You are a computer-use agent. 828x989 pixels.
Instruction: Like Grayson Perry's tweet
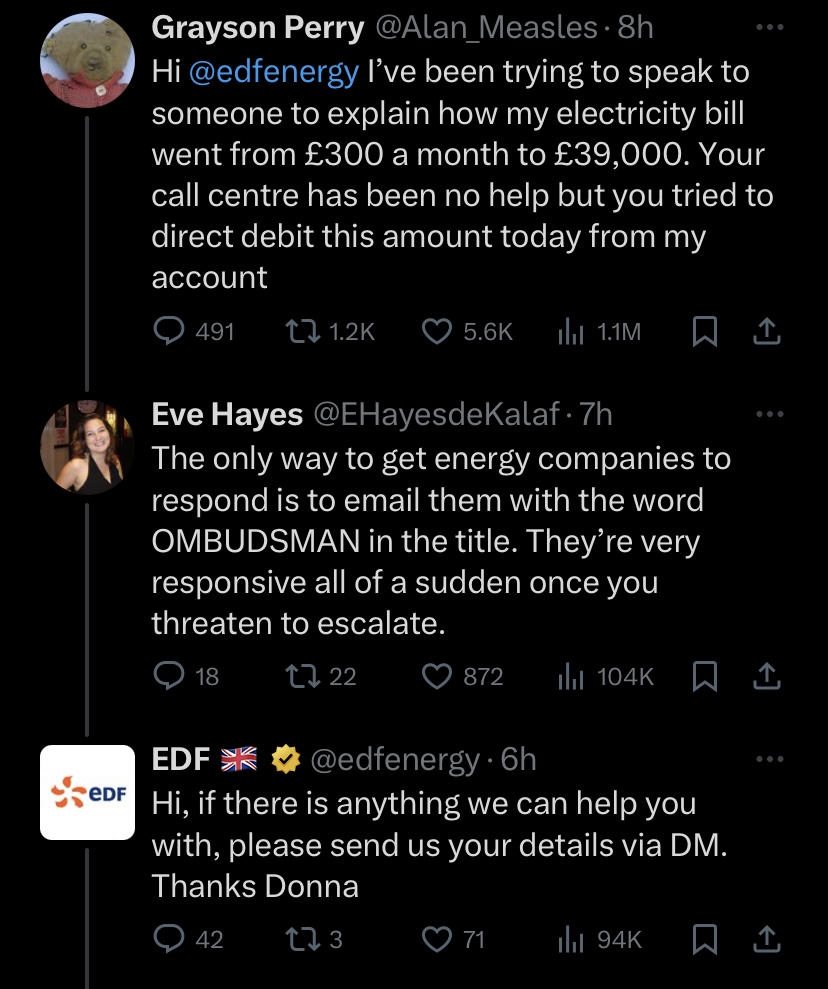tap(437, 331)
